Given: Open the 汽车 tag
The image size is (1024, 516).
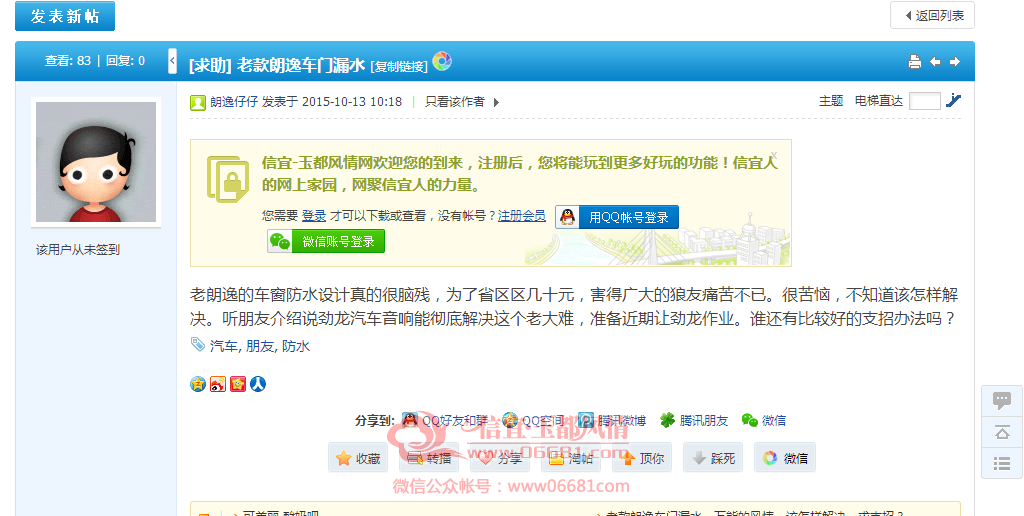Looking at the screenshot, I should point(223,346).
